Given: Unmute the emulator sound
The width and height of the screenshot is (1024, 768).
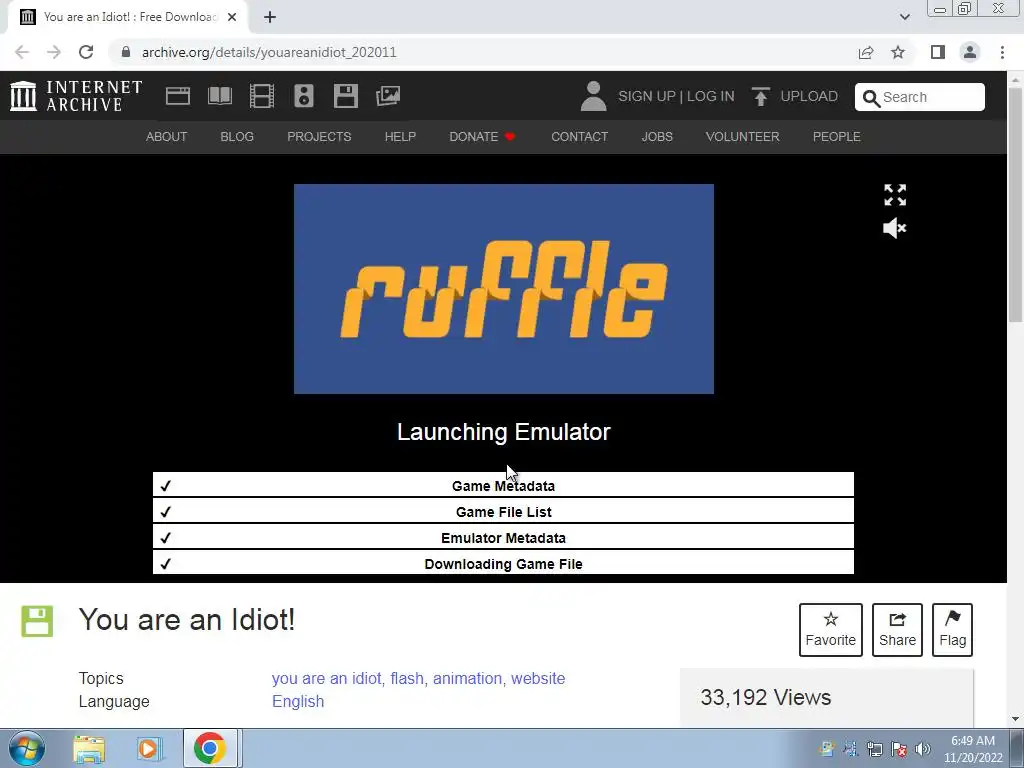Looking at the screenshot, I should [895, 228].
